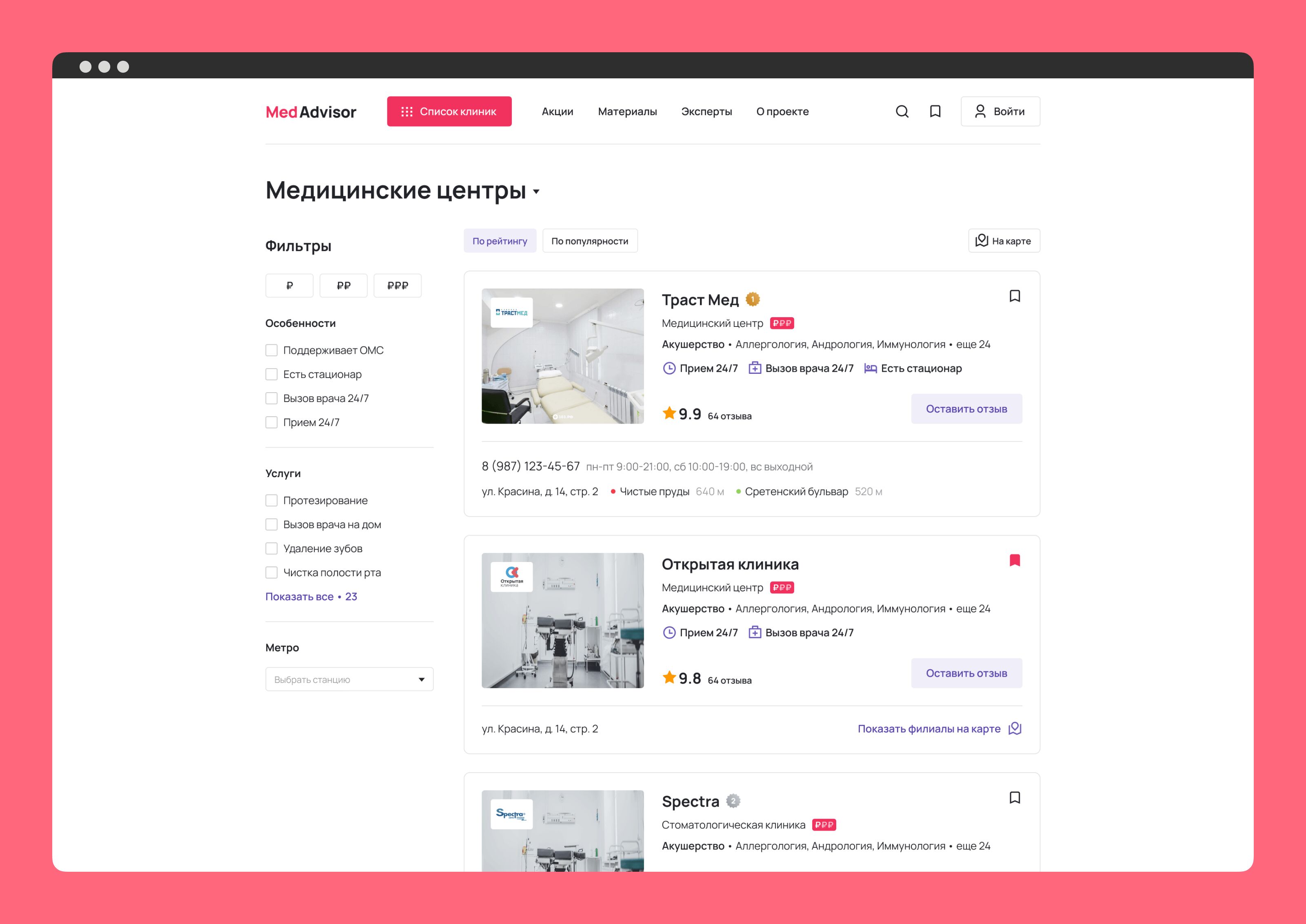Click the MedAdvisor logo
This screenshot has width=1306, height=924.
coord(311,112)
